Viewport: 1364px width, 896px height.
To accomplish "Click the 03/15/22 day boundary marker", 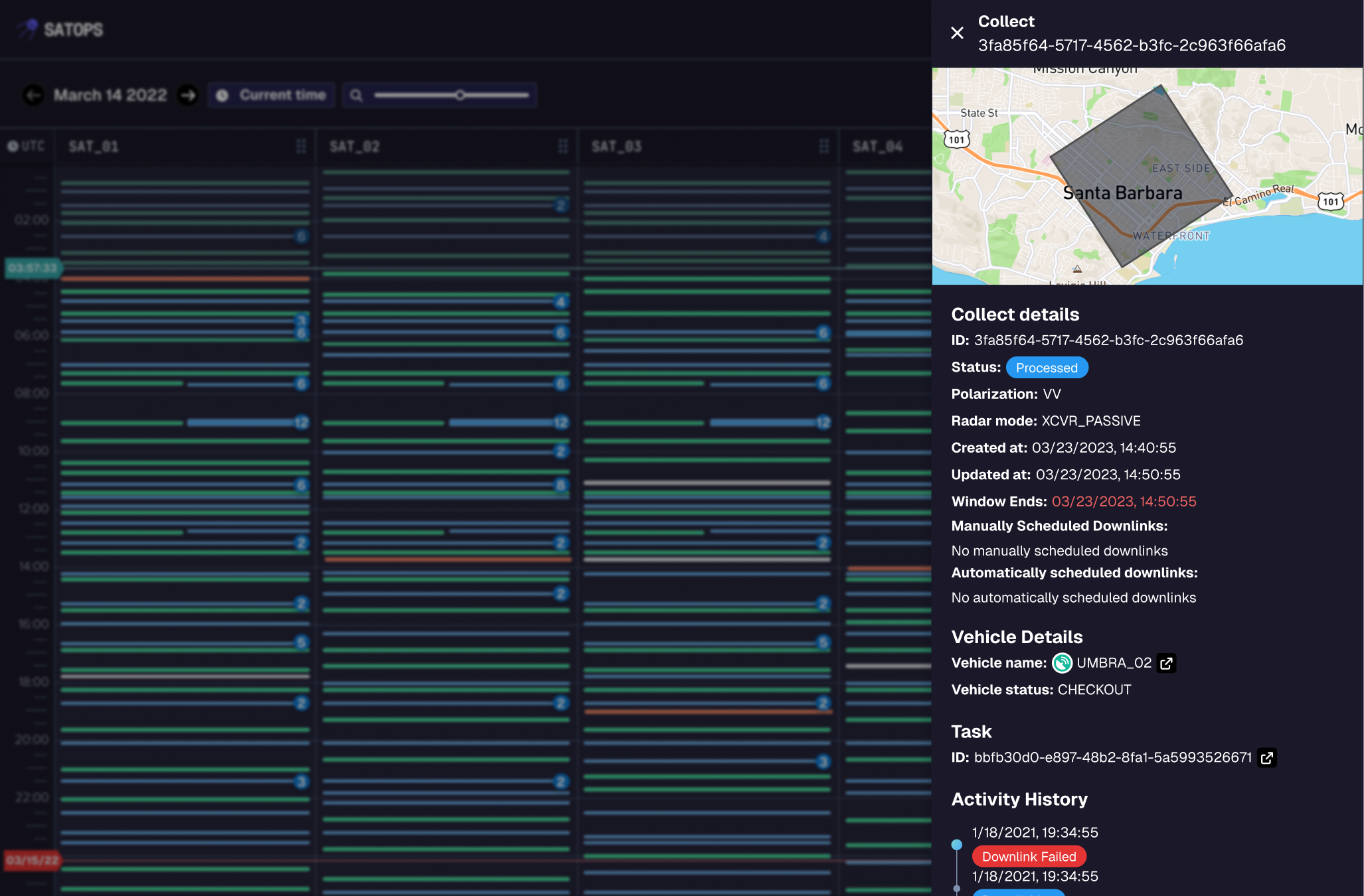I will (32, 861).
